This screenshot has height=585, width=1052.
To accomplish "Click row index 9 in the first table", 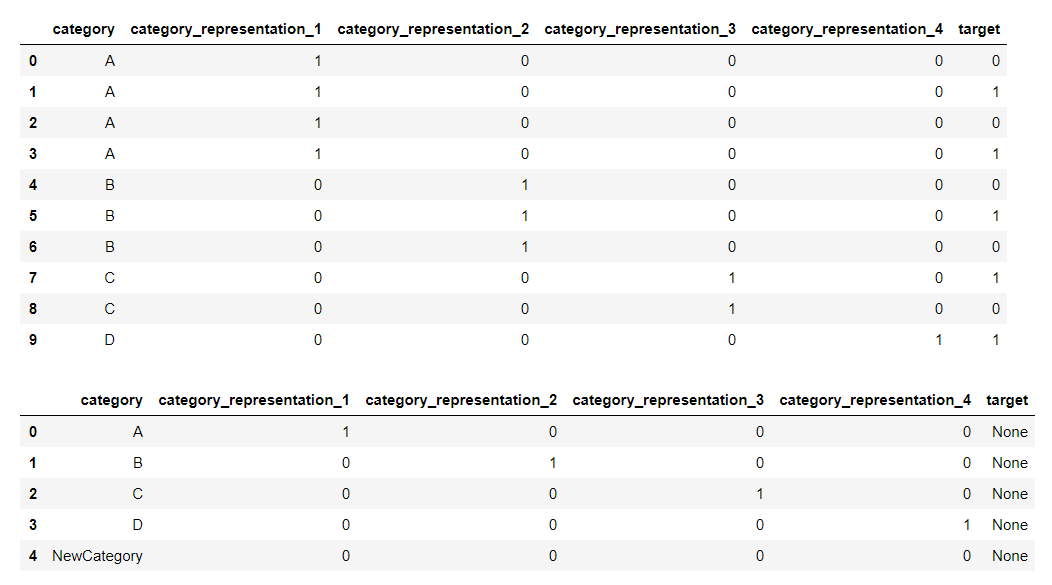I will coord(33,340).
